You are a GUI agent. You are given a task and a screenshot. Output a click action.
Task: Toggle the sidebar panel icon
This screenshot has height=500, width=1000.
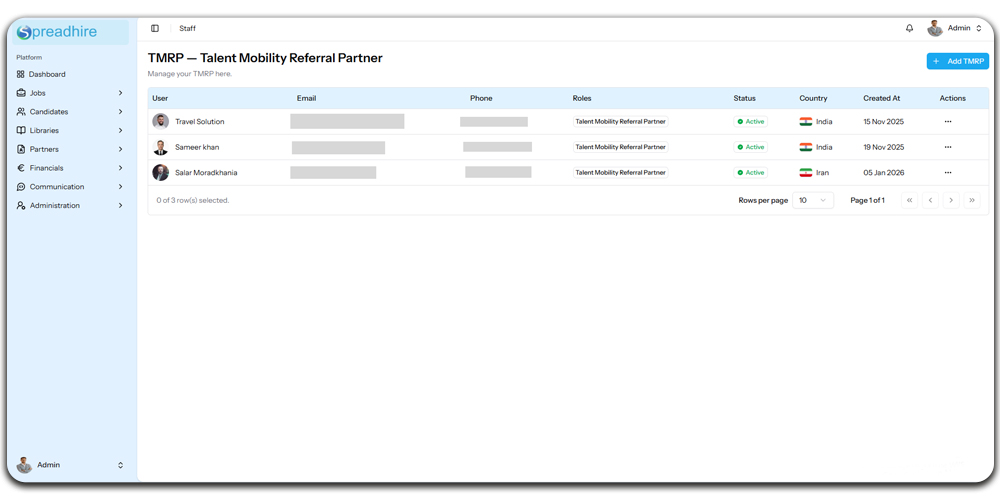[x=155, y=28]
